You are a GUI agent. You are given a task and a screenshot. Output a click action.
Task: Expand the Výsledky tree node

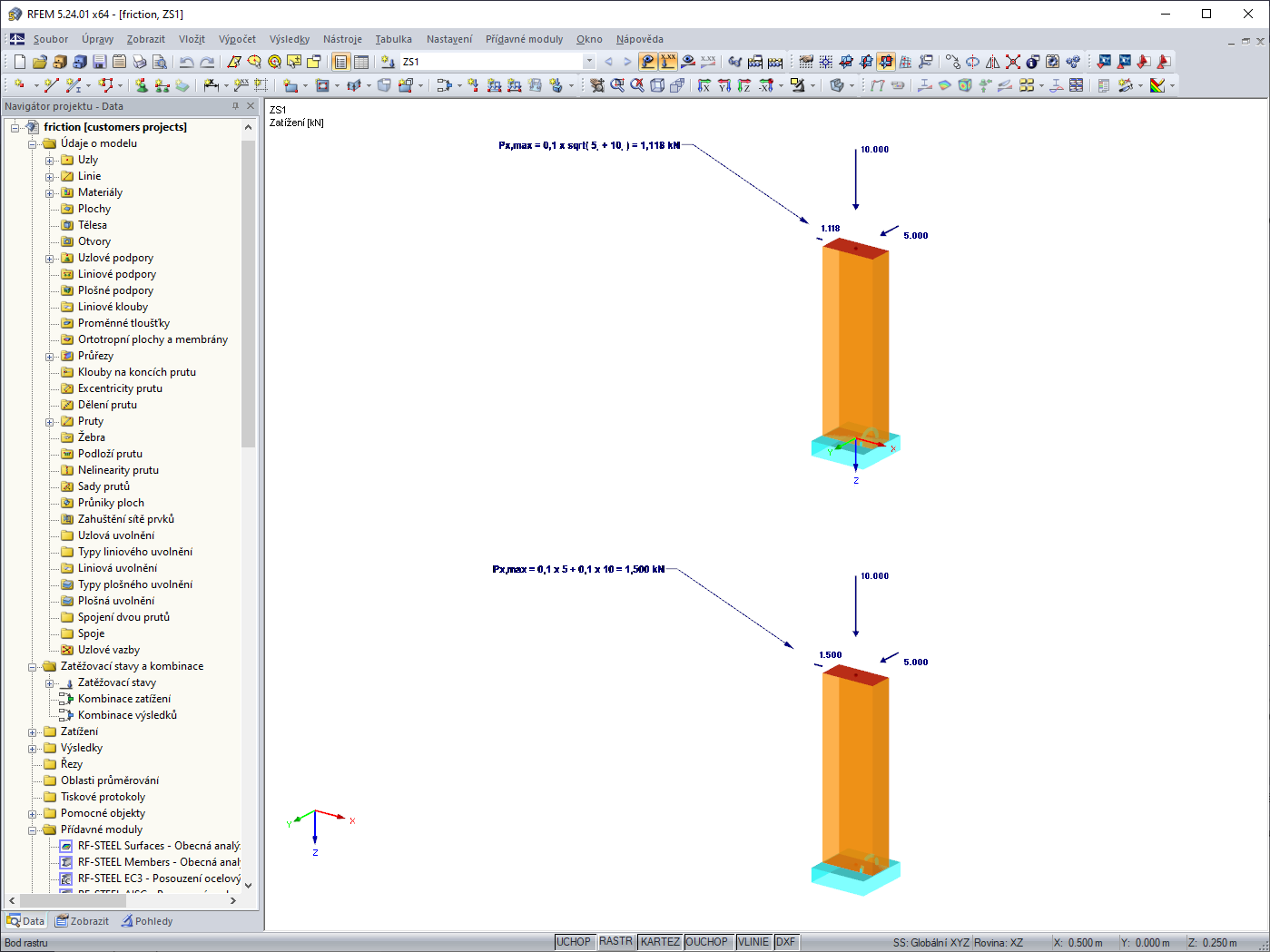[x=33, y=749]
